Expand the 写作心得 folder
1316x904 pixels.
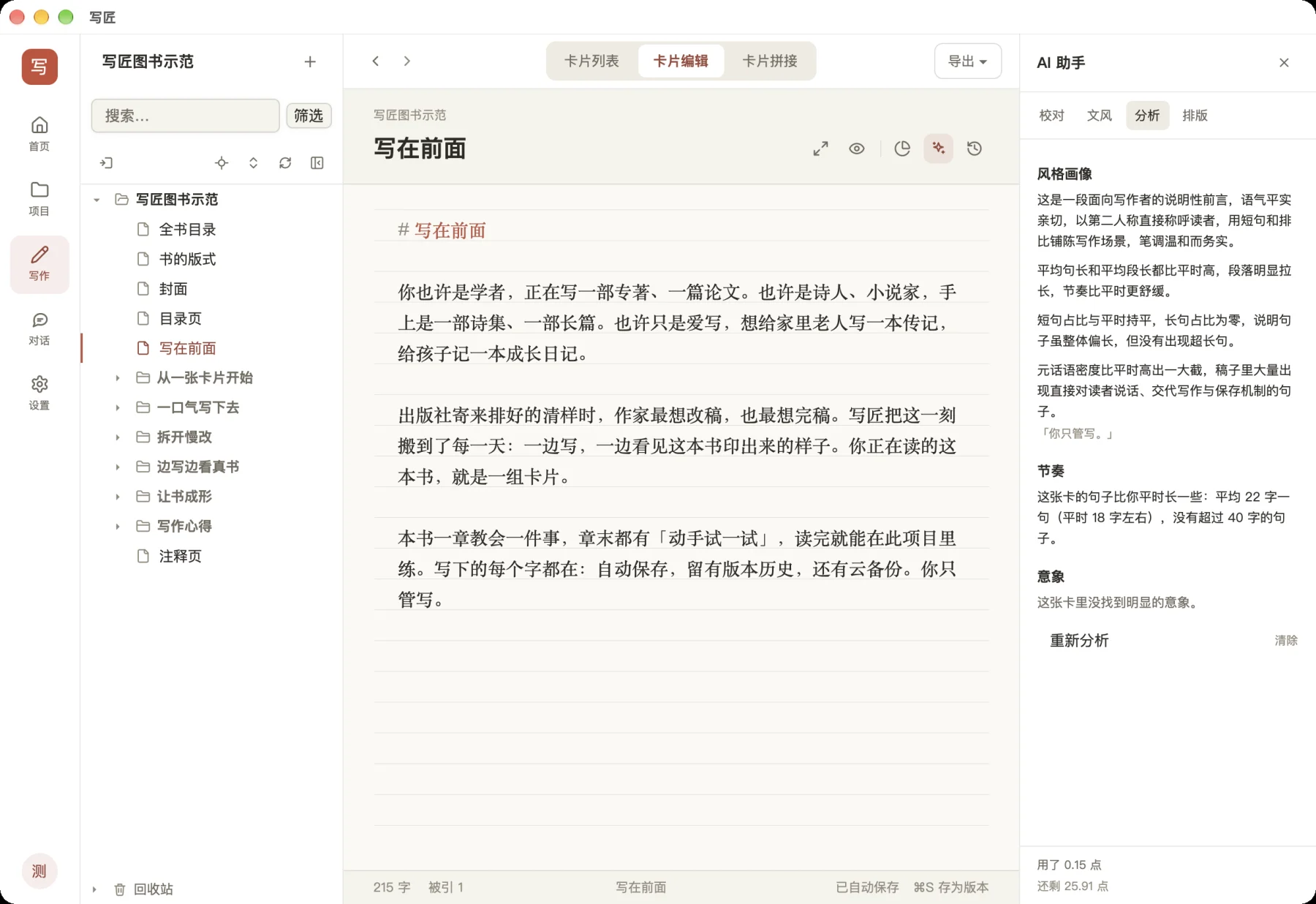[117, 527]
